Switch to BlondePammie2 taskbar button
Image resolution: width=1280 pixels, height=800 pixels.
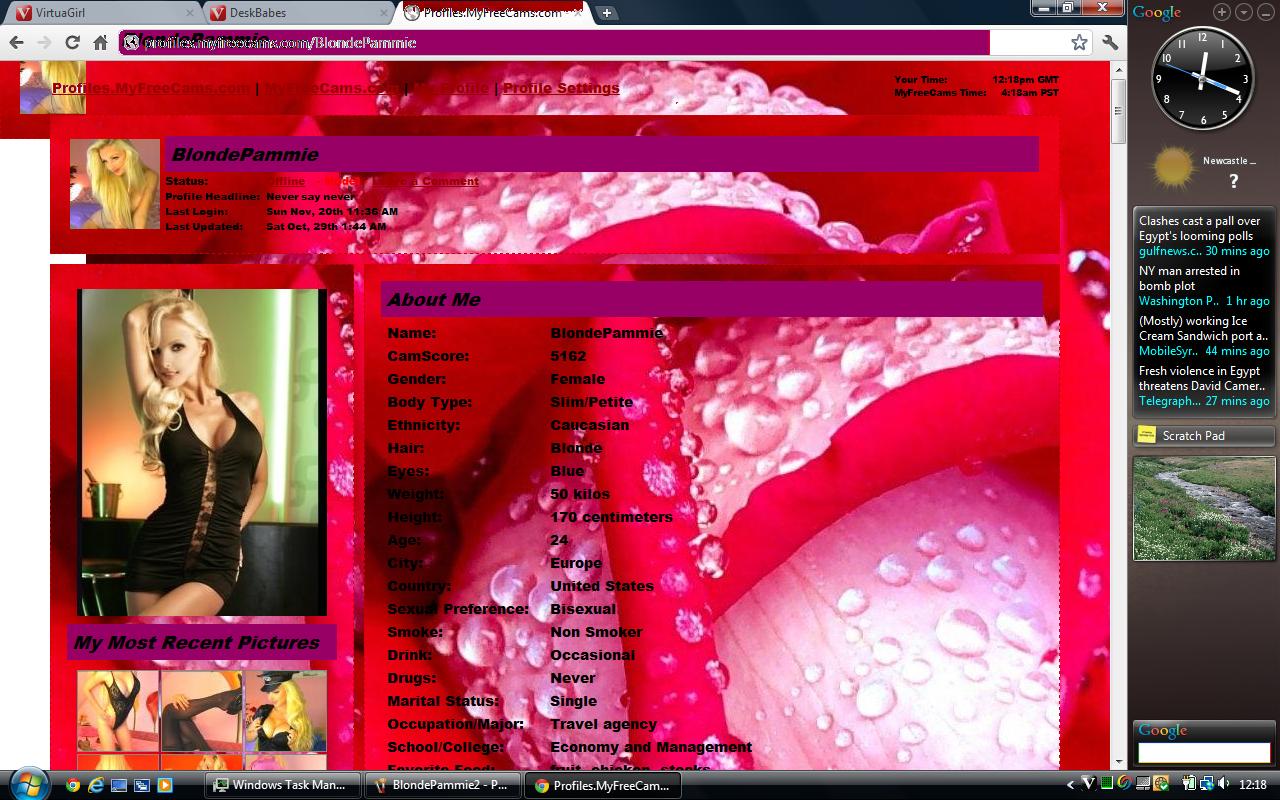tap(443, 785)
